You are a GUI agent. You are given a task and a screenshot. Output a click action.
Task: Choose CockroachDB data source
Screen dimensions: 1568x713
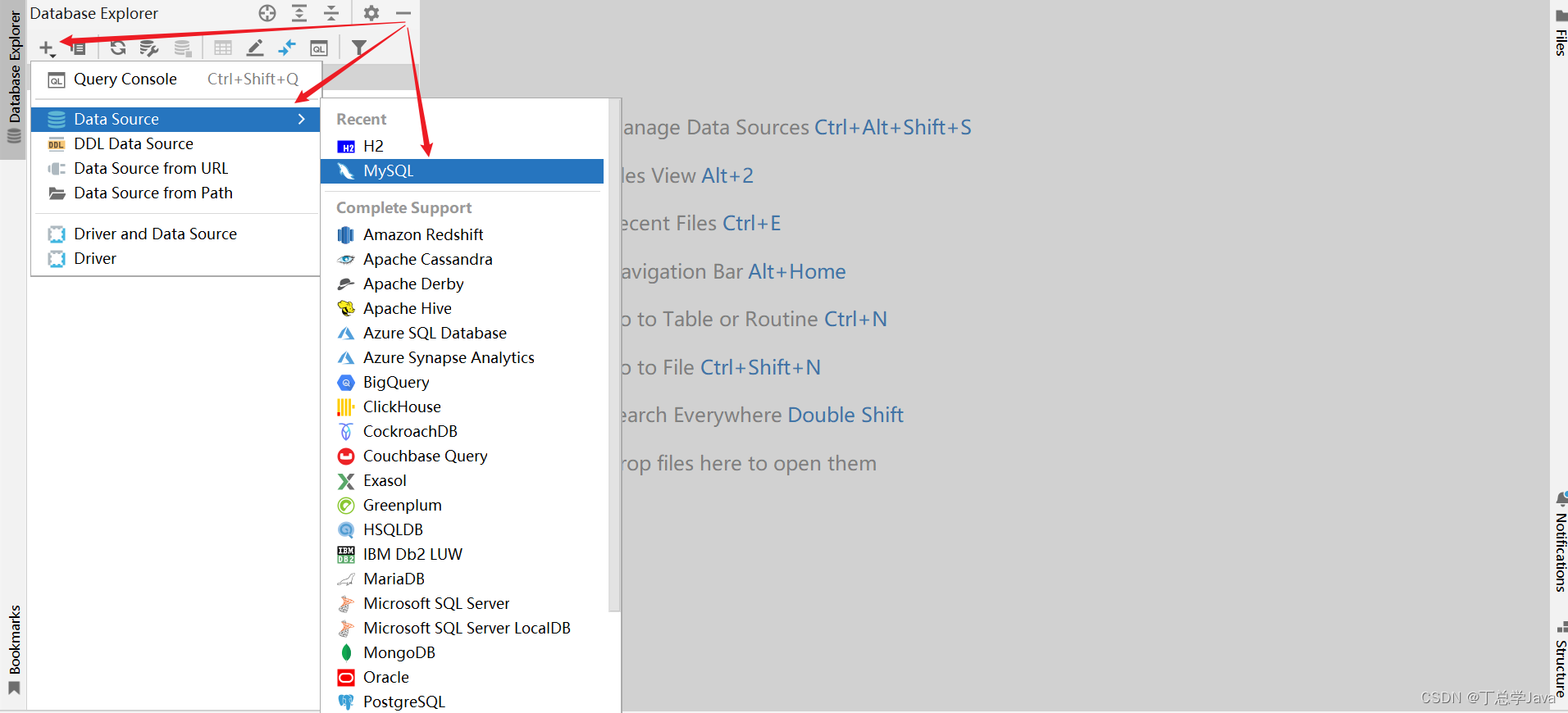pos(463,432)
